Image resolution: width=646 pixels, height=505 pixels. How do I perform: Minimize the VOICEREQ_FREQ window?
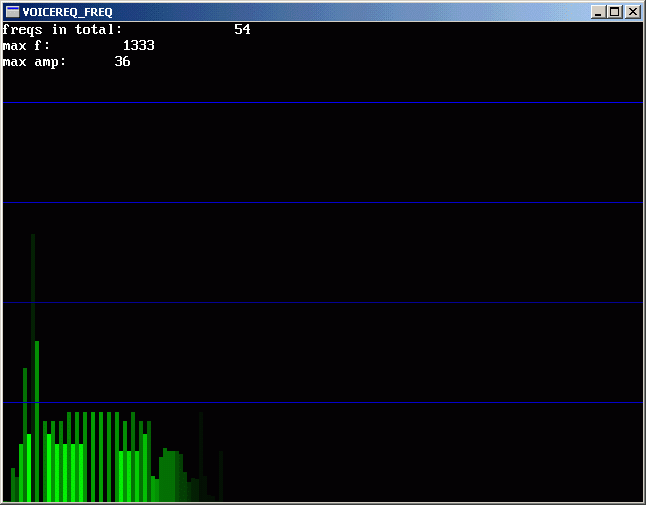(x=598, y=12)
